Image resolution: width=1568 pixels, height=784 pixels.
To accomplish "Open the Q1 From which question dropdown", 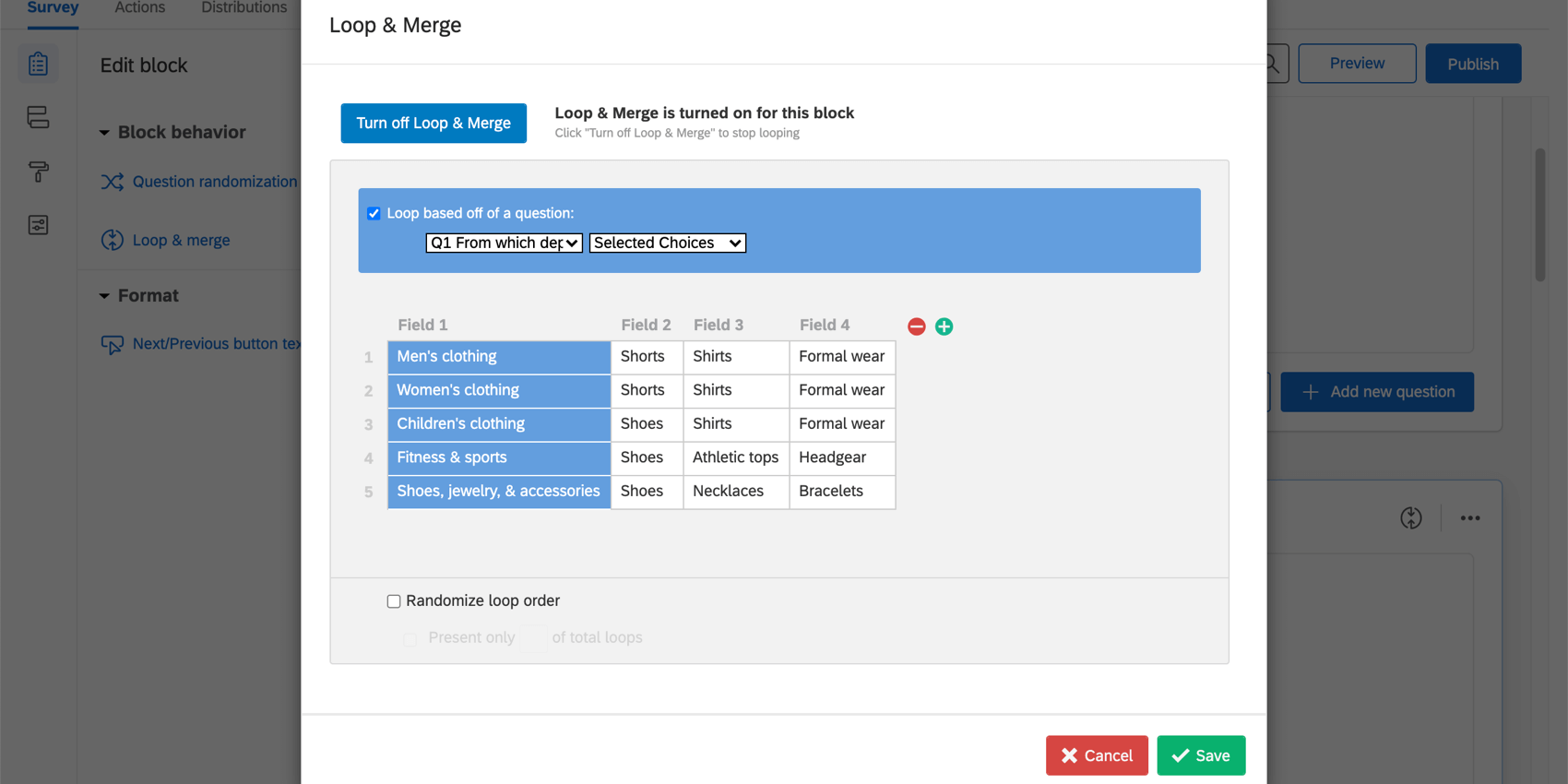I will click(504, 243).
